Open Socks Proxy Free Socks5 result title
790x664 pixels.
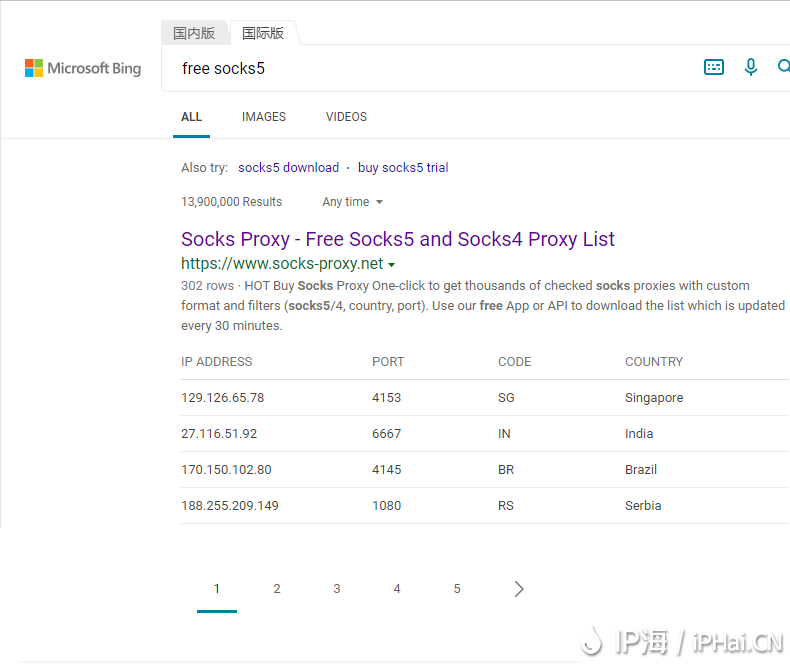tap(397, 239)
